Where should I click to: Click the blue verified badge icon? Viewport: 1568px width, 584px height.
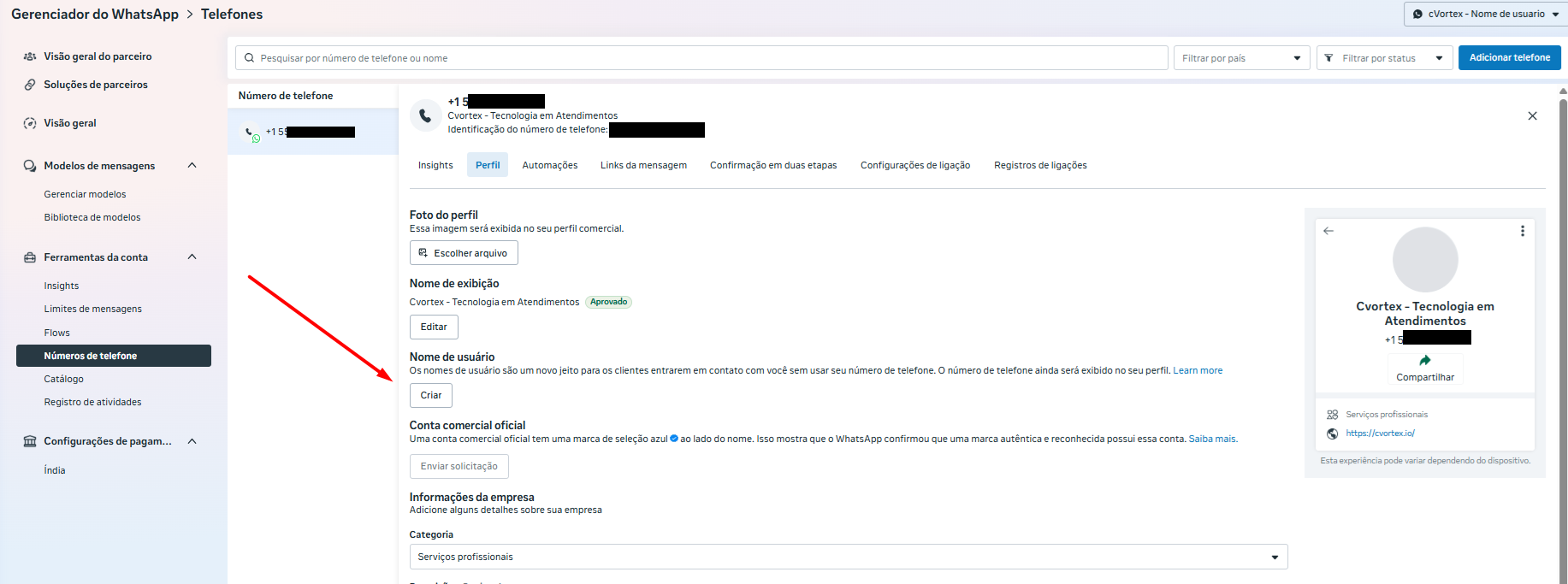coord(674,439)
